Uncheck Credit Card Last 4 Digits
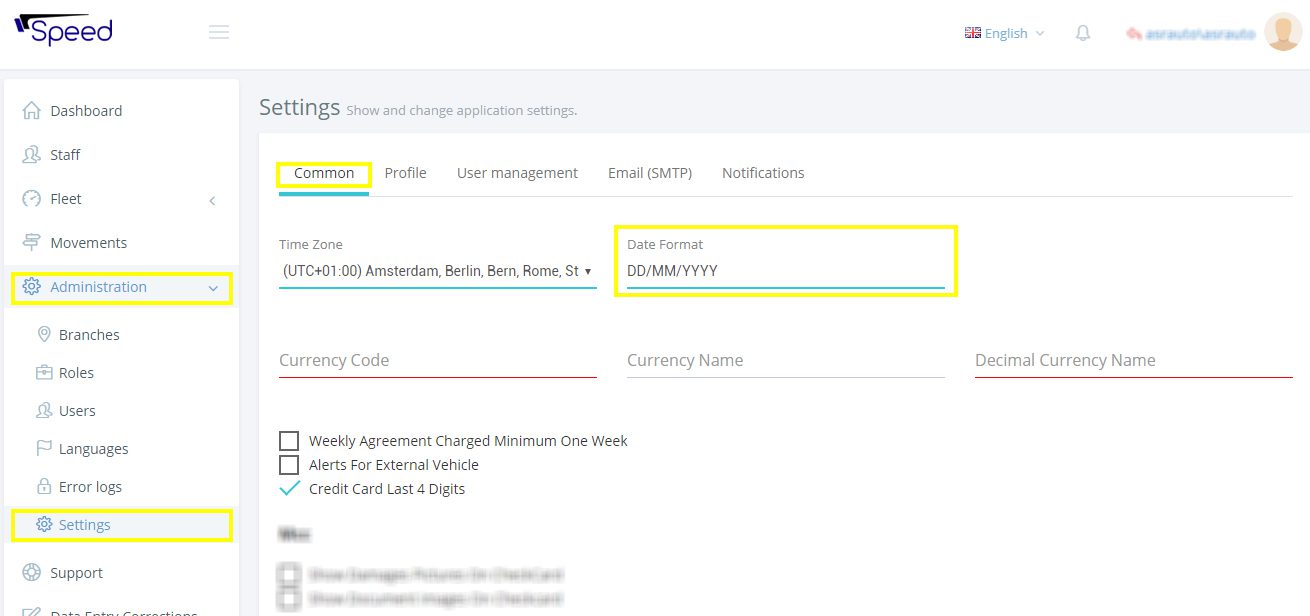The width and height of the screenshot is (1310, 616). coord(289,489)
